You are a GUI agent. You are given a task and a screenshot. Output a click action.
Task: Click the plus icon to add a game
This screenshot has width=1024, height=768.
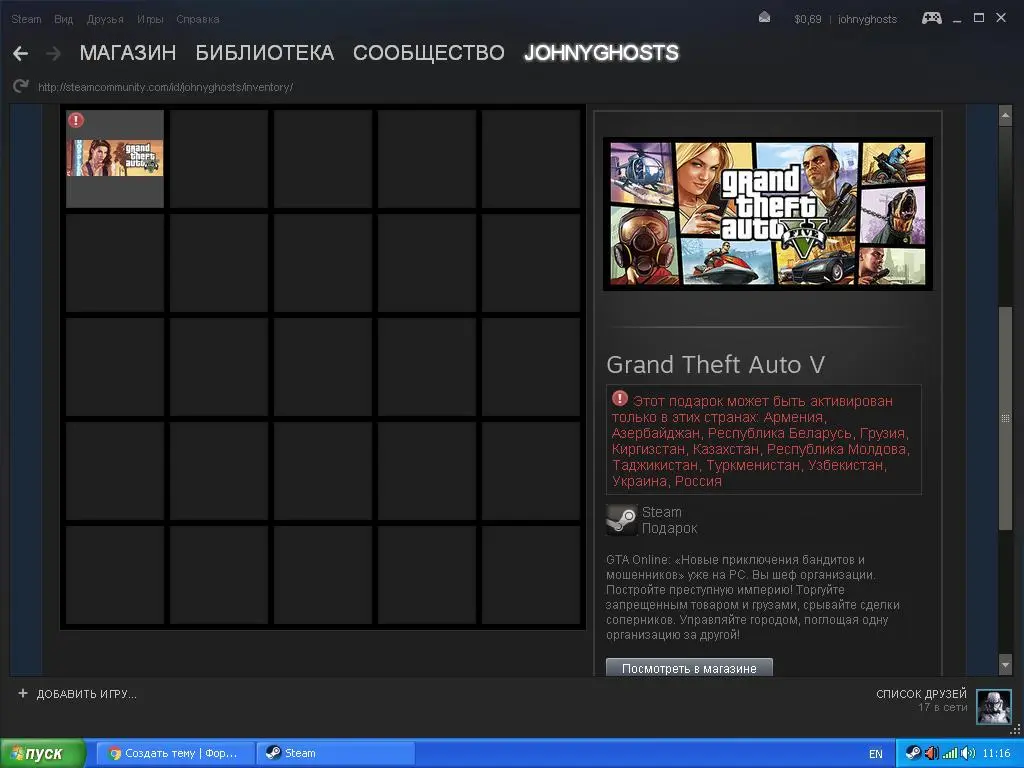23,694
